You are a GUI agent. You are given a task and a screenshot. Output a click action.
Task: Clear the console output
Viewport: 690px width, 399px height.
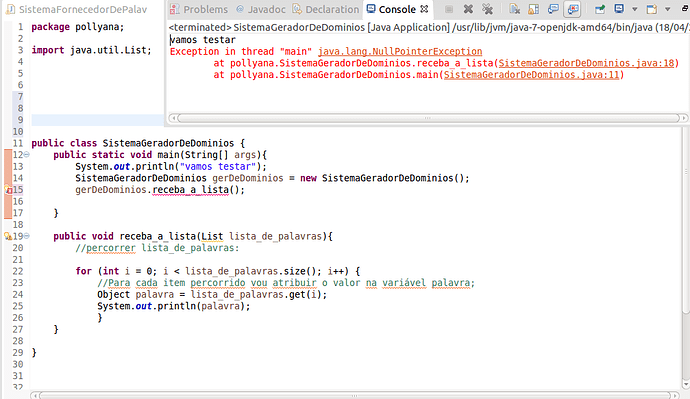pyautogui.click(x=514, y=9)
